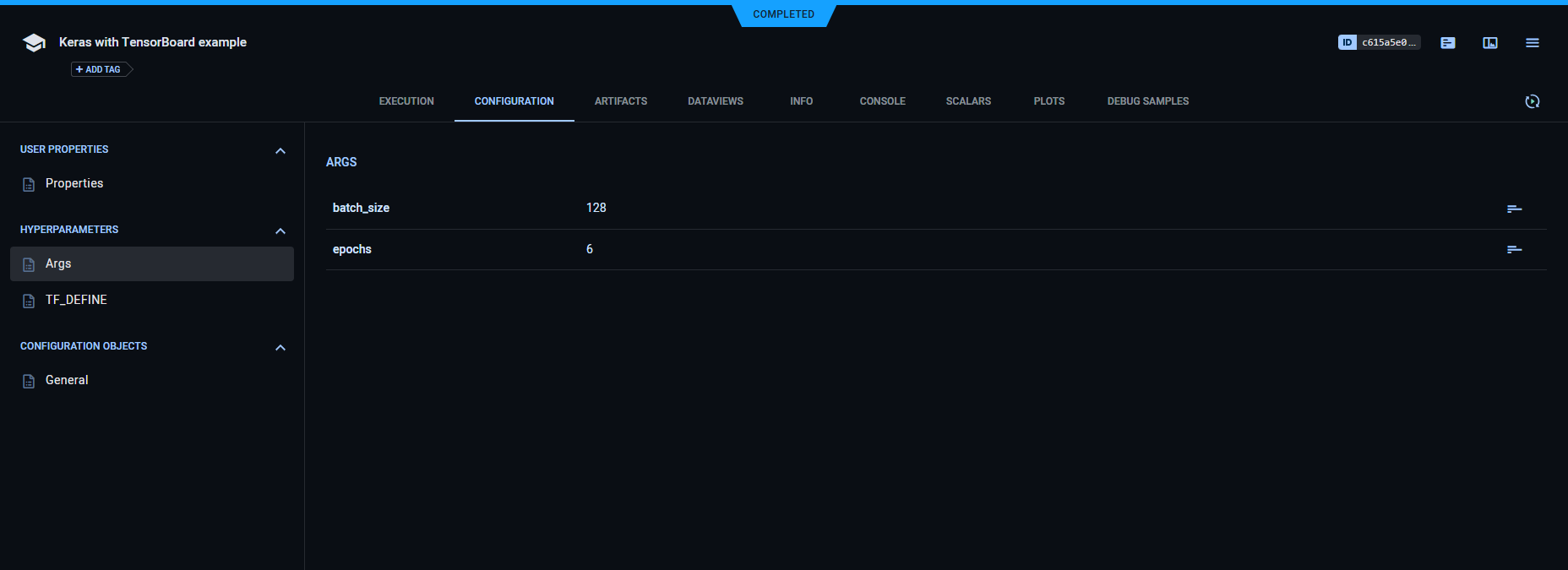Select Properties under User Properties

pos(74,183)
